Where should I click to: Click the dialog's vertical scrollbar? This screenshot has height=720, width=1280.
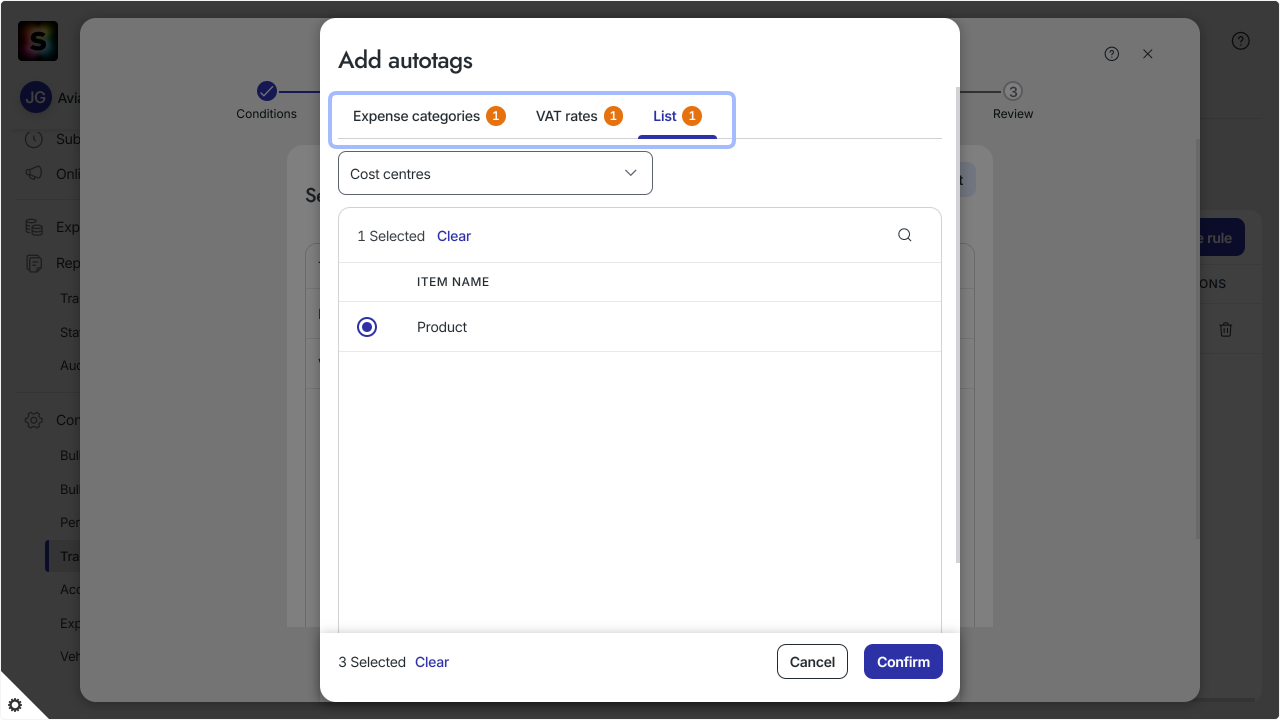pyautogui.click(x=958, y=325)
